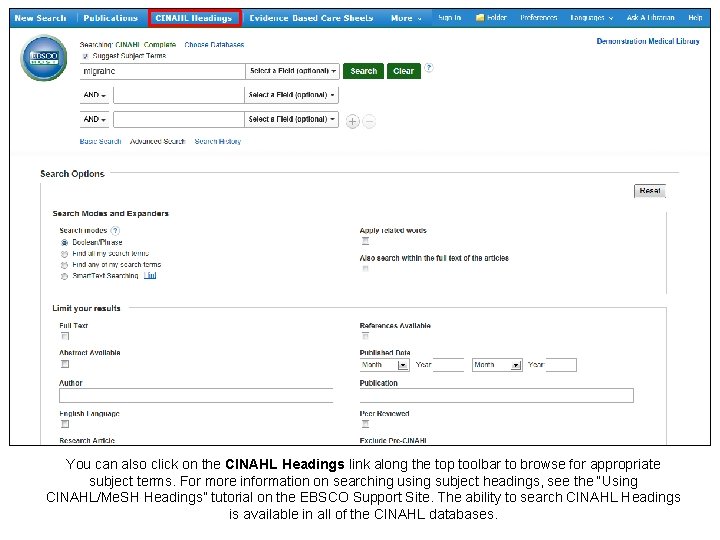Click the second search term field
This screenshot has width=720, height=540.
pyautogui.click(x=179, y=95)
